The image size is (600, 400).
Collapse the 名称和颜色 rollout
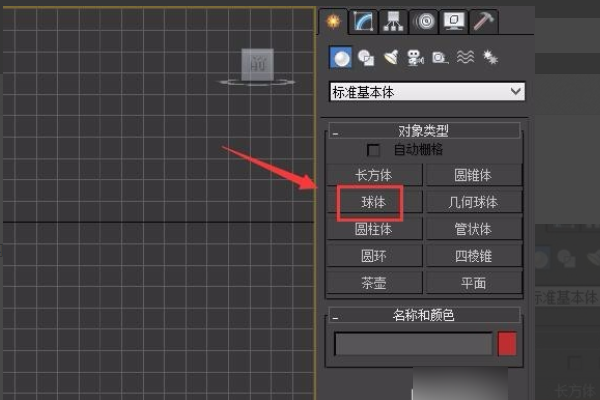click(424, 315)
